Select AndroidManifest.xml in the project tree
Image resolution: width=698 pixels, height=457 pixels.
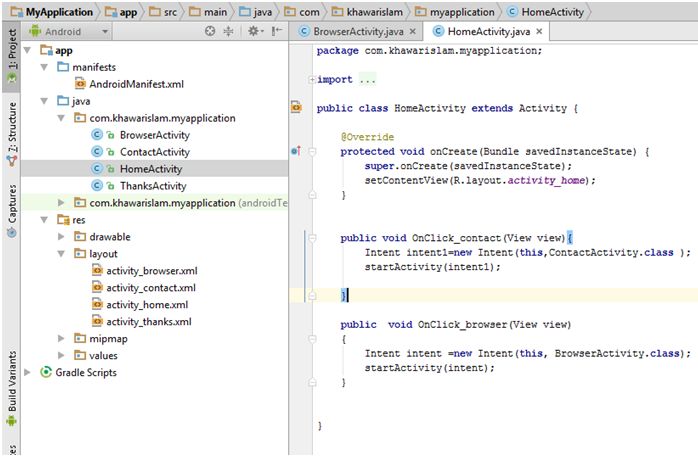click(136, 83)
